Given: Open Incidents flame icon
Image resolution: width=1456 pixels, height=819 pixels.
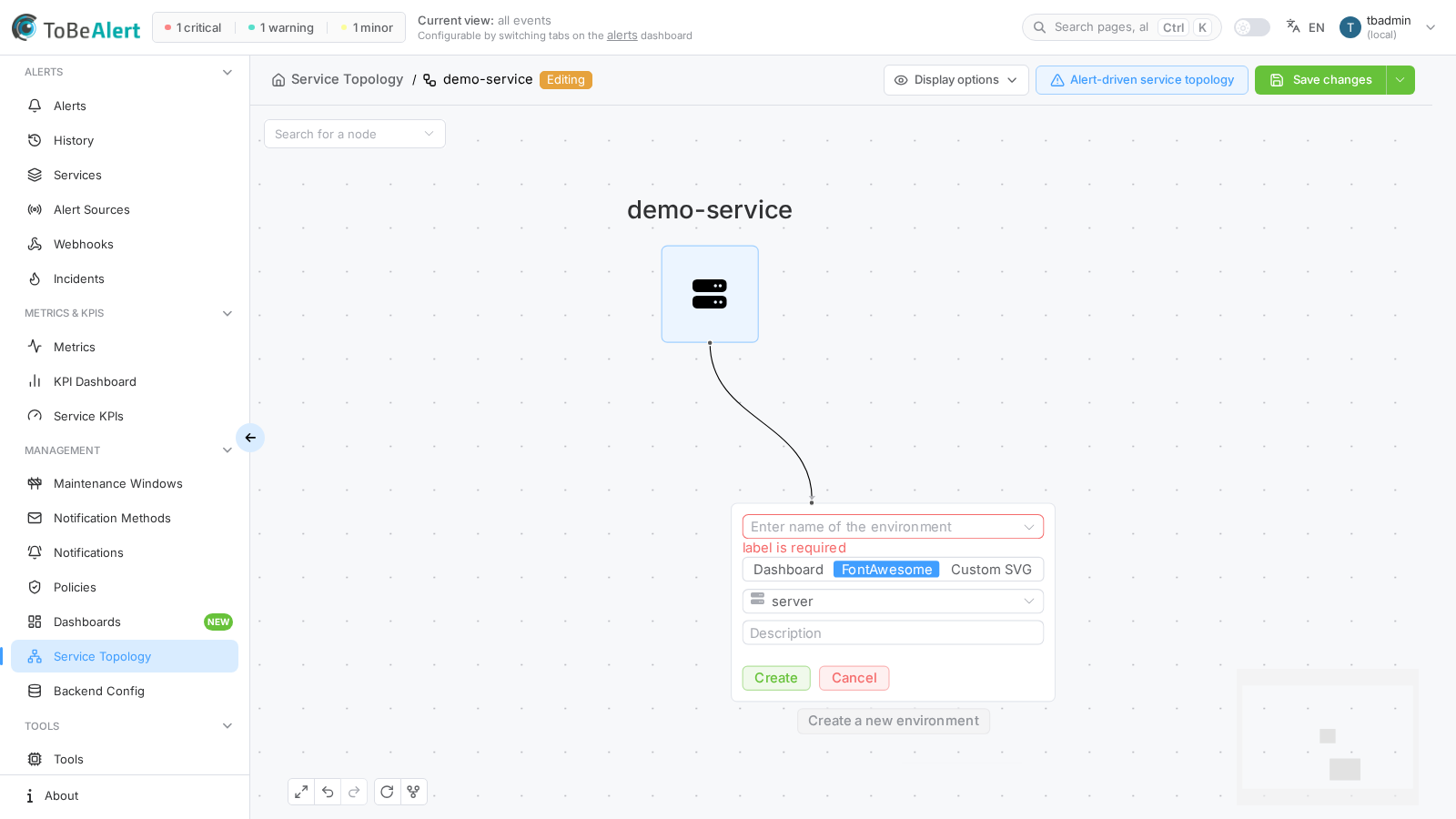Looking at the screenshot, I should 35,278.
